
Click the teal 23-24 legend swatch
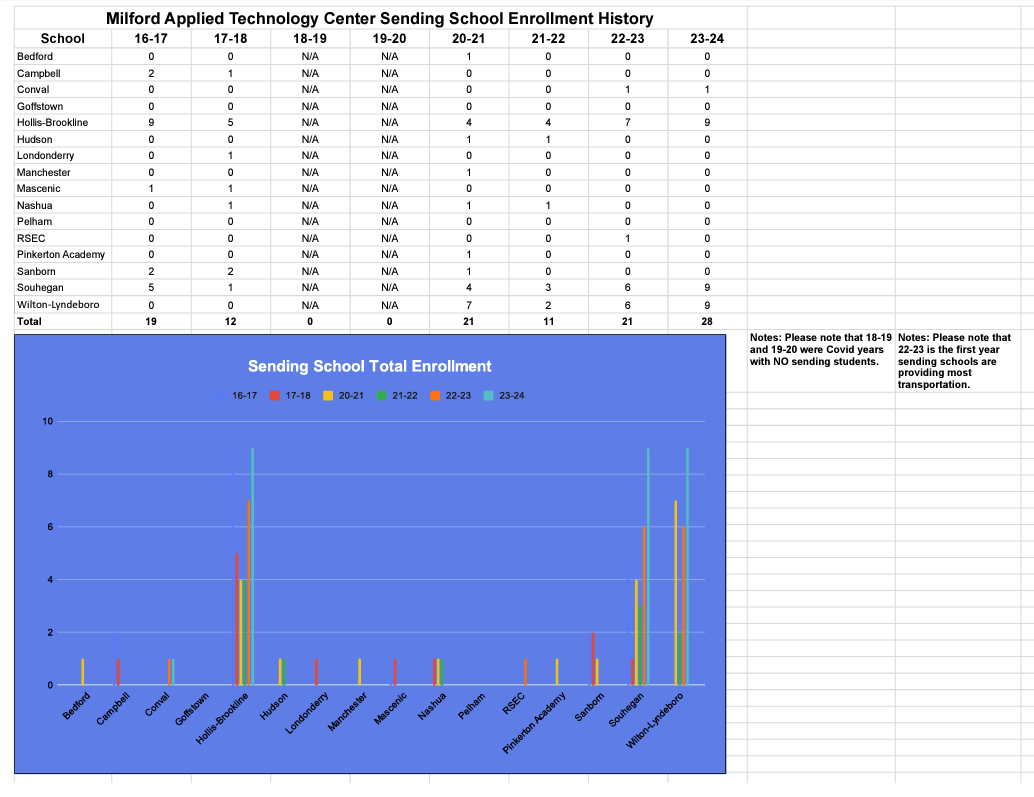click(x=488, y=396)
